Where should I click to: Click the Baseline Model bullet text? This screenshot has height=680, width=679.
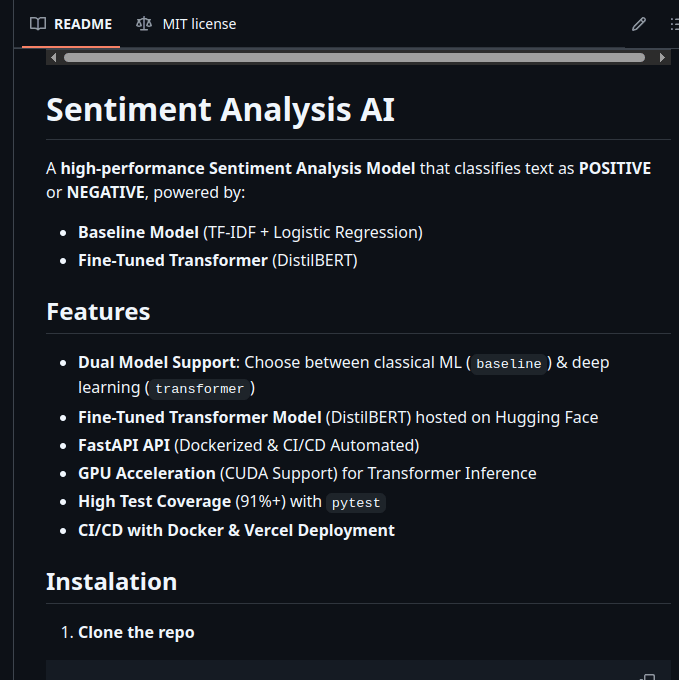[x=138, y=232]
